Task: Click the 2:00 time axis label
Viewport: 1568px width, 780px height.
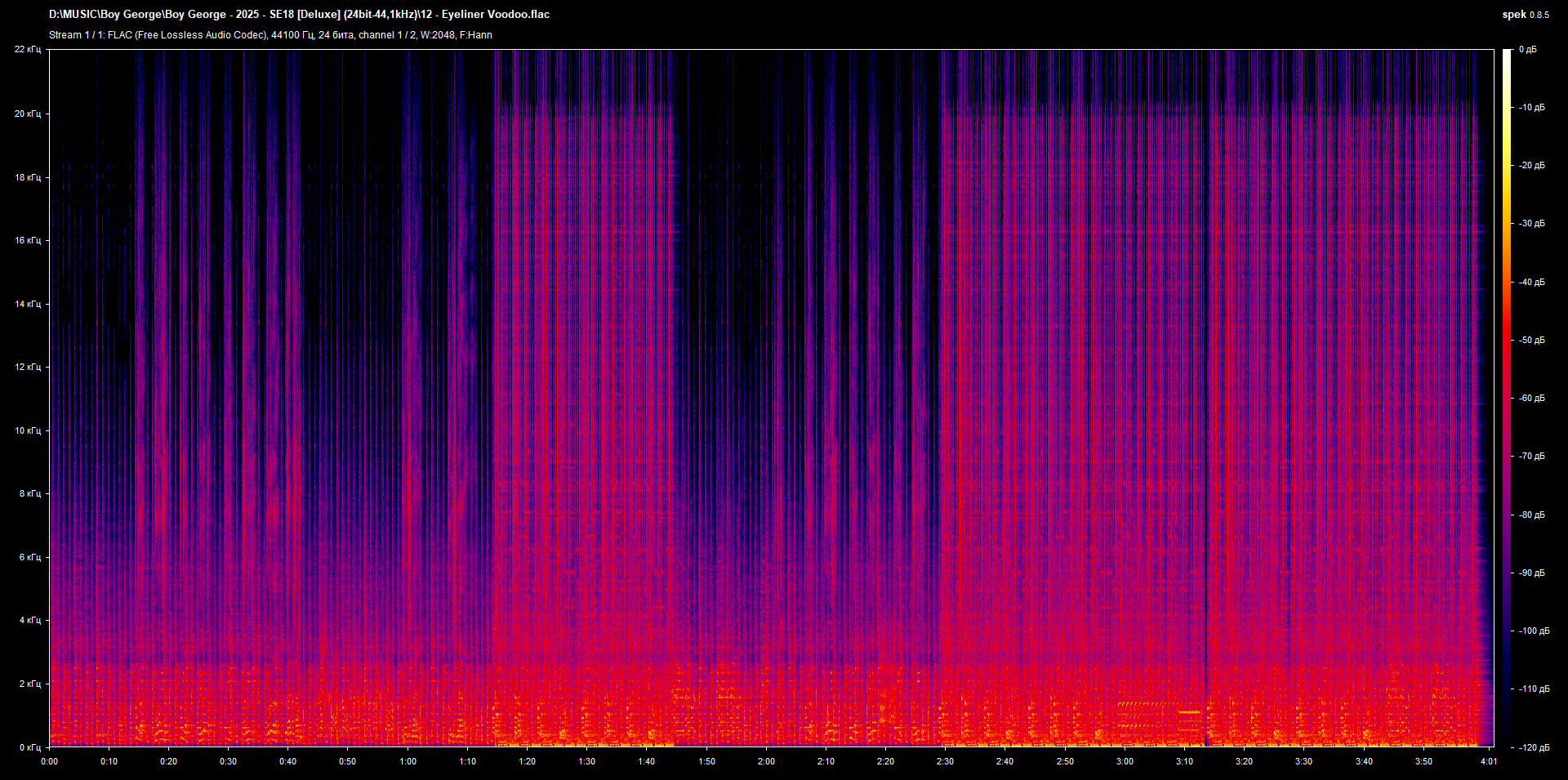Action: click(x=766, y=761)
